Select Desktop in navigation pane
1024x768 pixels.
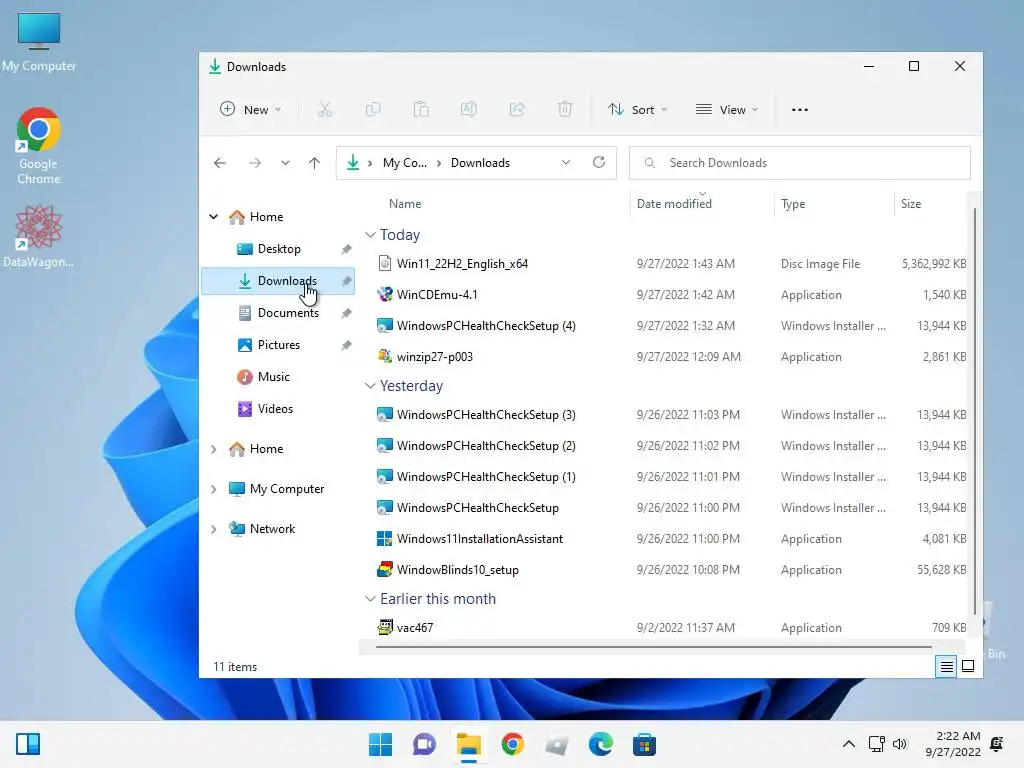(278, 249)
